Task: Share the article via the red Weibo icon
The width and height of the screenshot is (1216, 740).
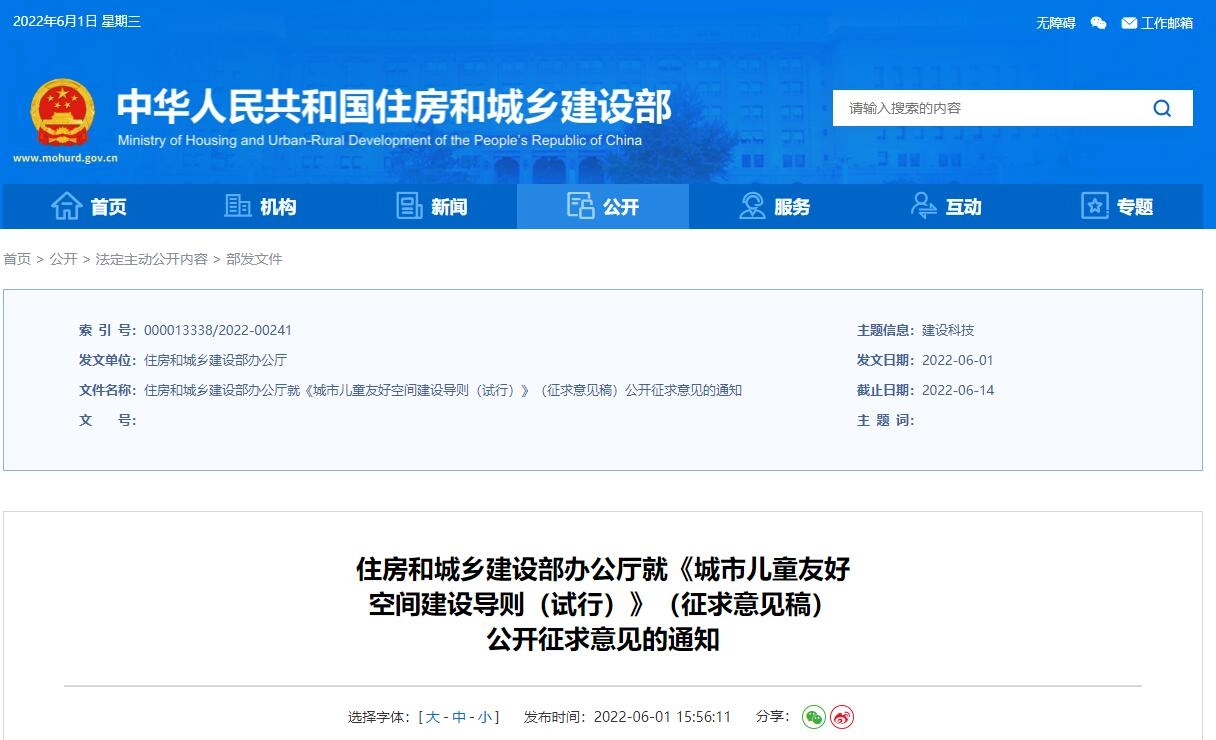Action: click(841, 717)
